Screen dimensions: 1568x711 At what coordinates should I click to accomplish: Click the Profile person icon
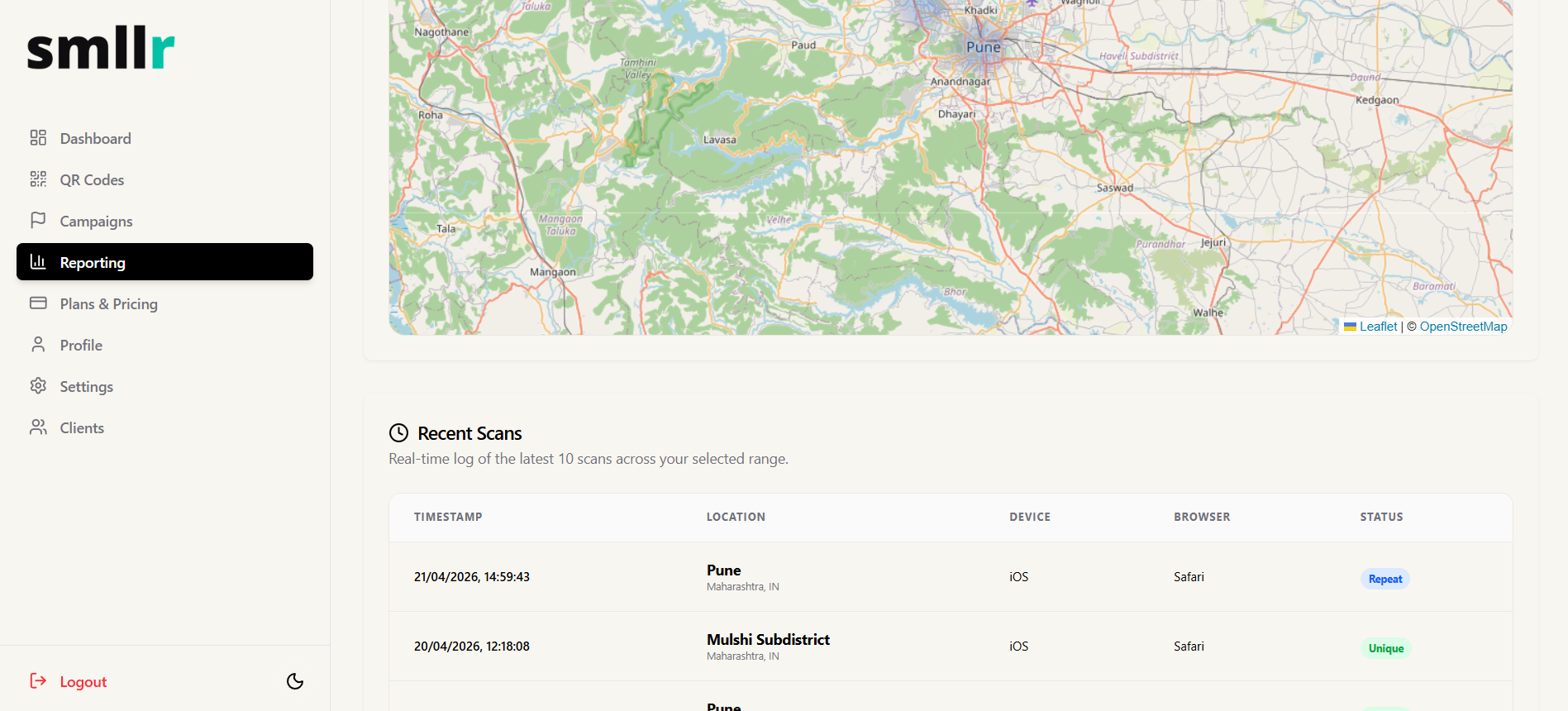[38, 344]
